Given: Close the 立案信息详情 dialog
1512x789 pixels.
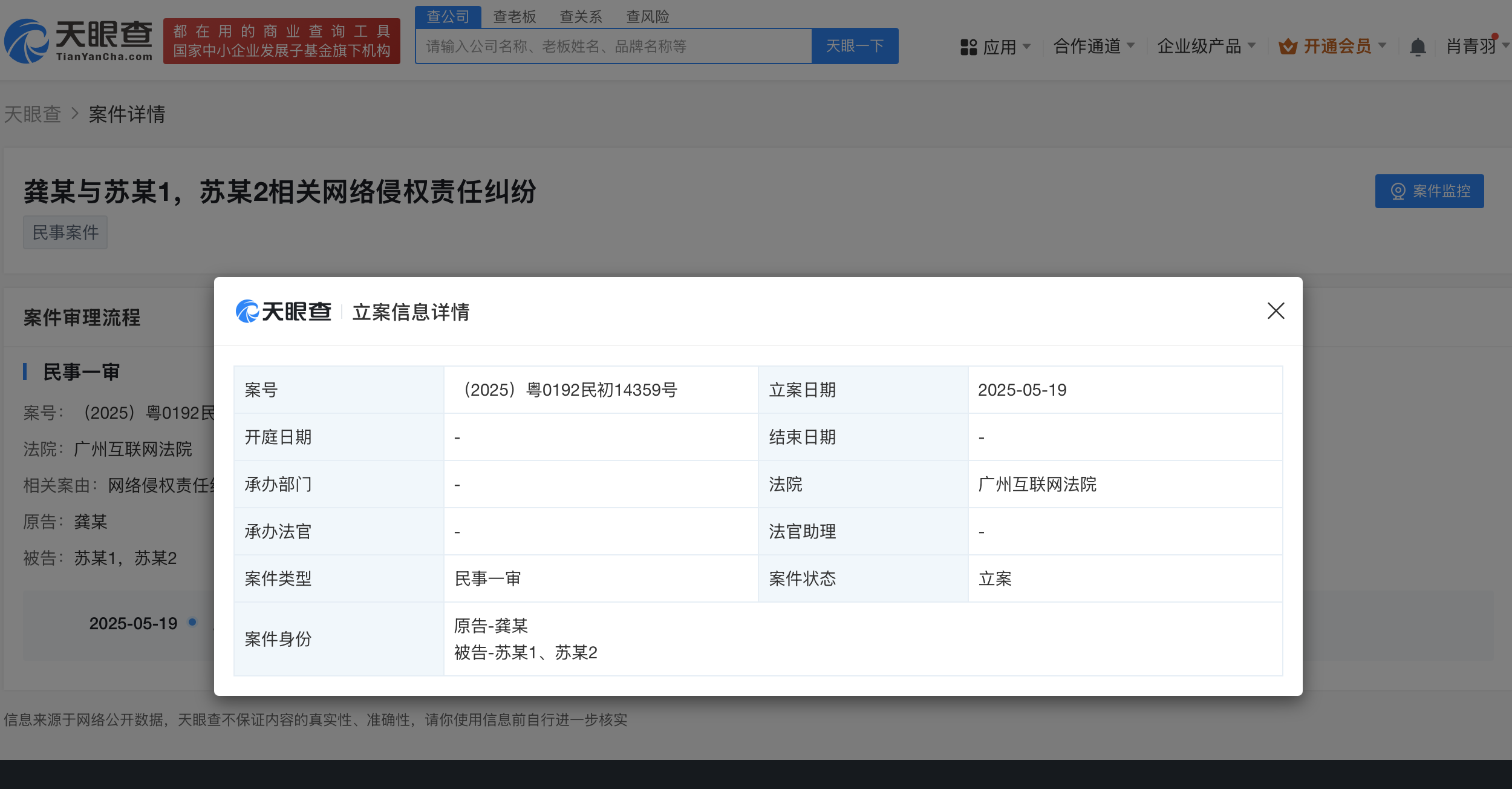Looking at the screenshot, I should point(1276,311).
